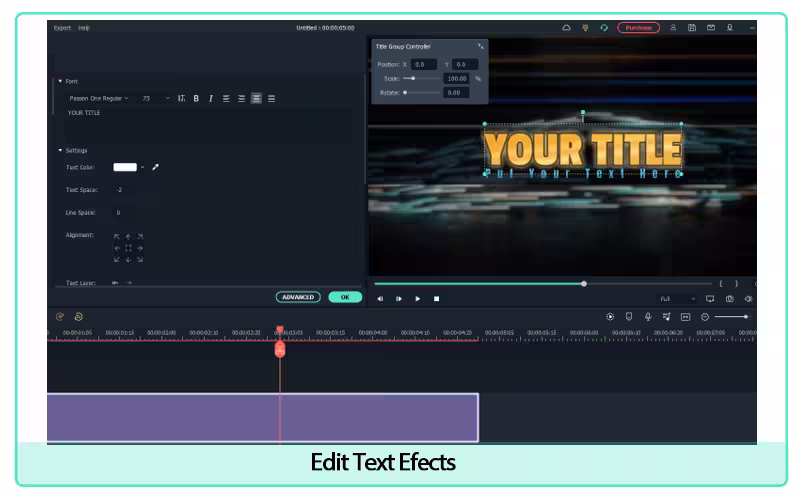This screenshot has width=800, height=498.
Task: Open the Passion One Regular font dropdown
Action: click(98, 98)
